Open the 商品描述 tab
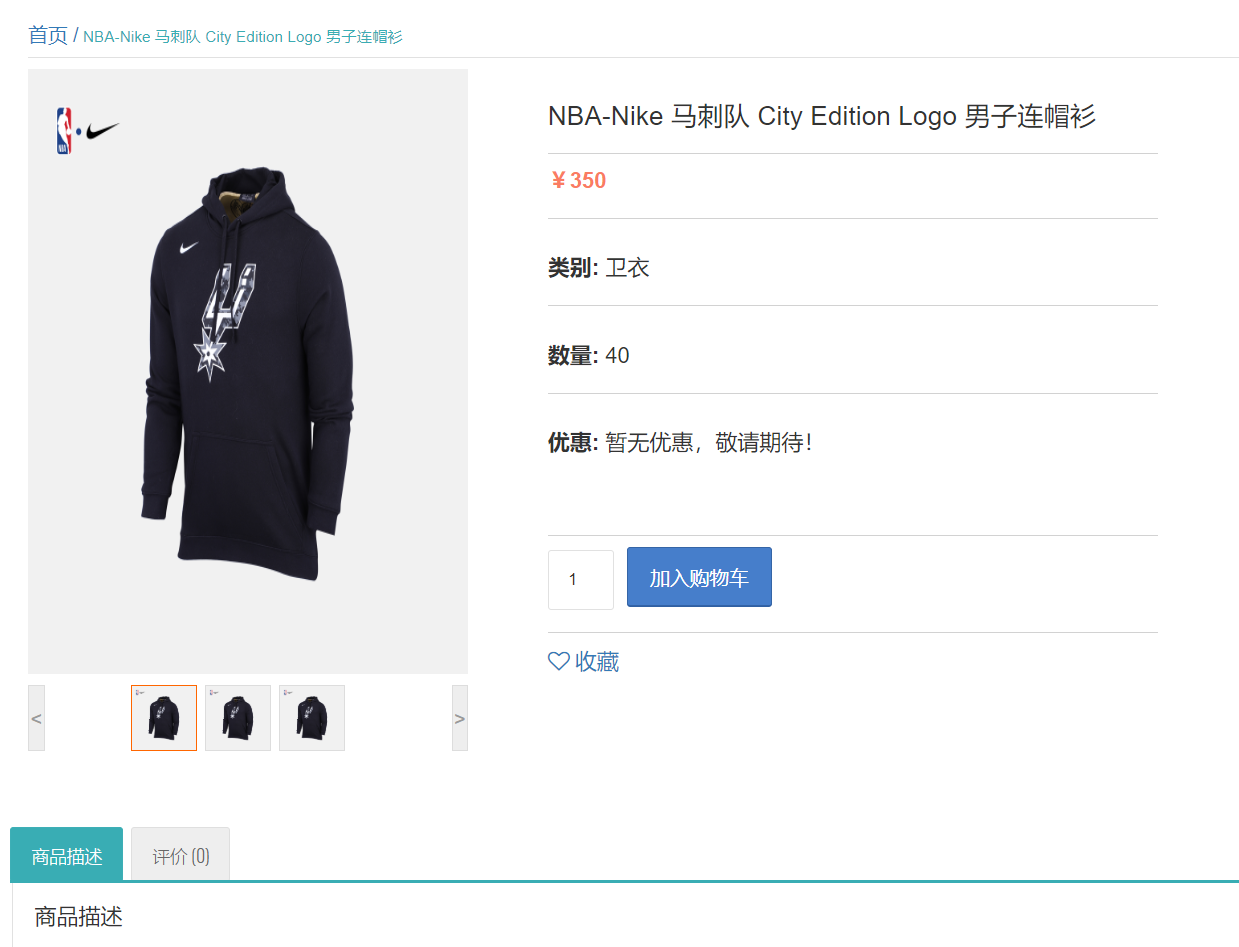1239x947 pixels. point(67,856)
